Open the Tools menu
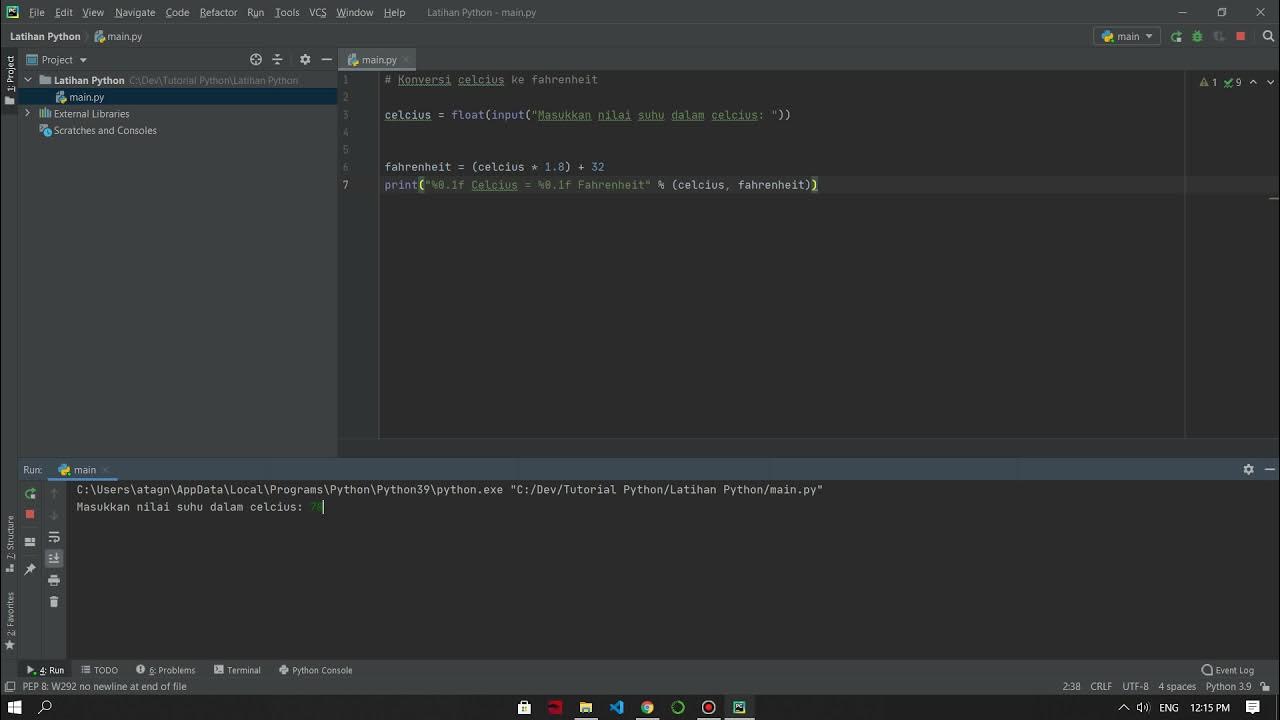 [287, 12]
